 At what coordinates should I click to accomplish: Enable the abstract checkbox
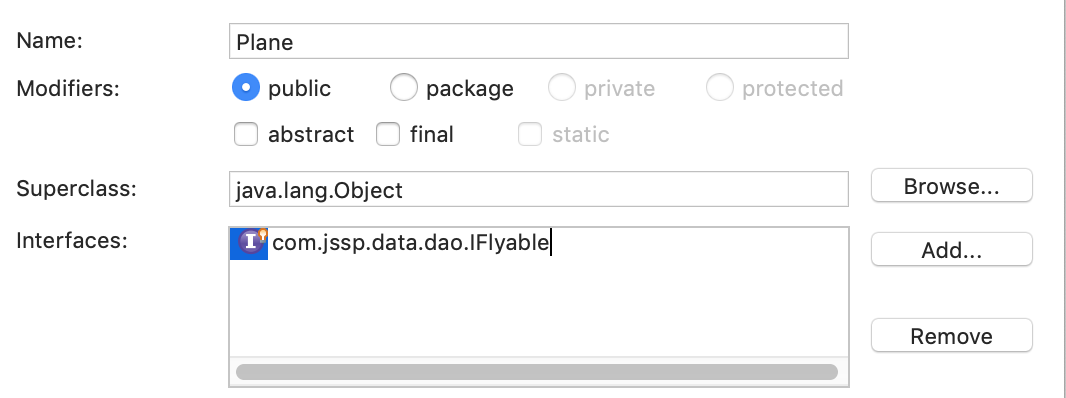(246, 134)
